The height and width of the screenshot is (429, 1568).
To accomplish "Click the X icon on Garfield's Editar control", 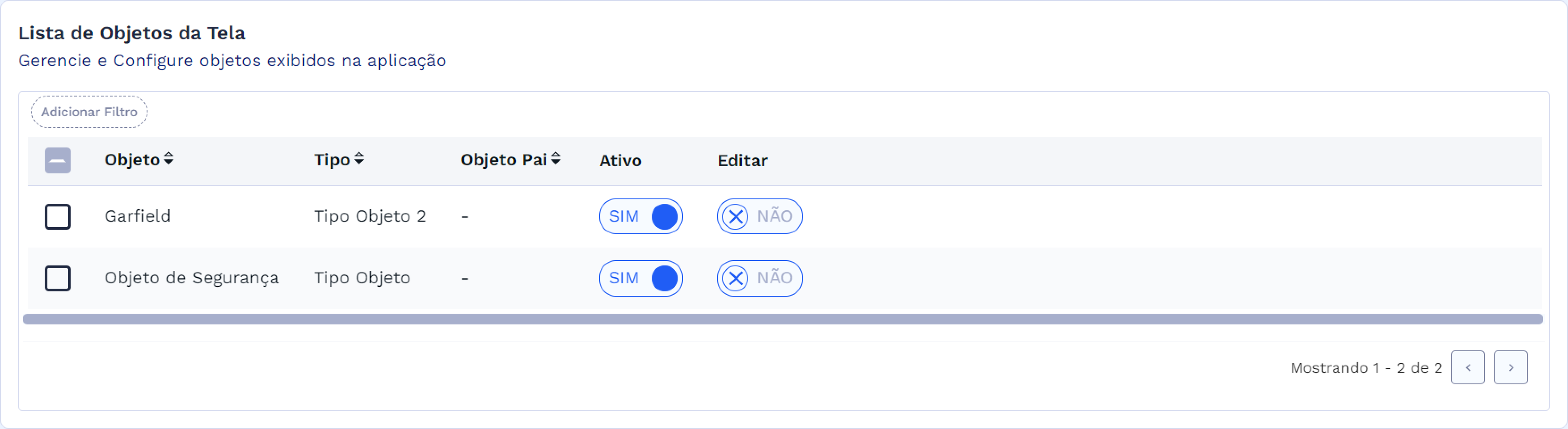I will click(736, 216).
